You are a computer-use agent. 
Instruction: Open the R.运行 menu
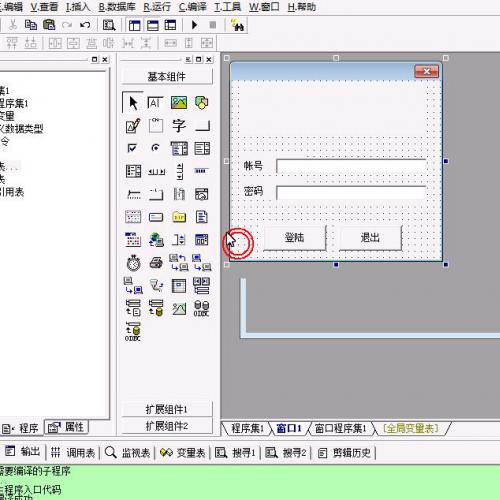tap(157, 7)
